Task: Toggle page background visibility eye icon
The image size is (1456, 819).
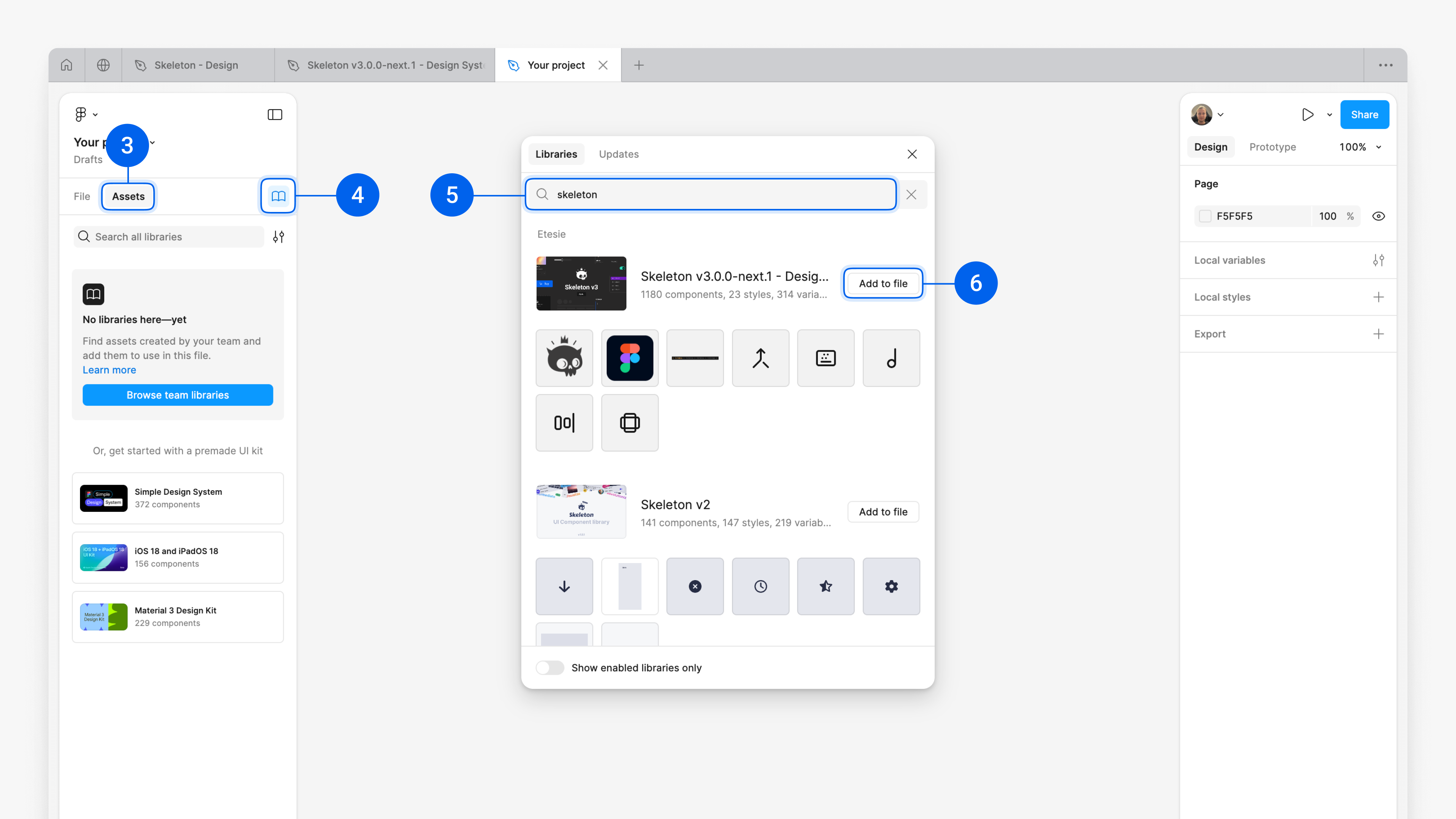Action: click(x=1378, y=216)
